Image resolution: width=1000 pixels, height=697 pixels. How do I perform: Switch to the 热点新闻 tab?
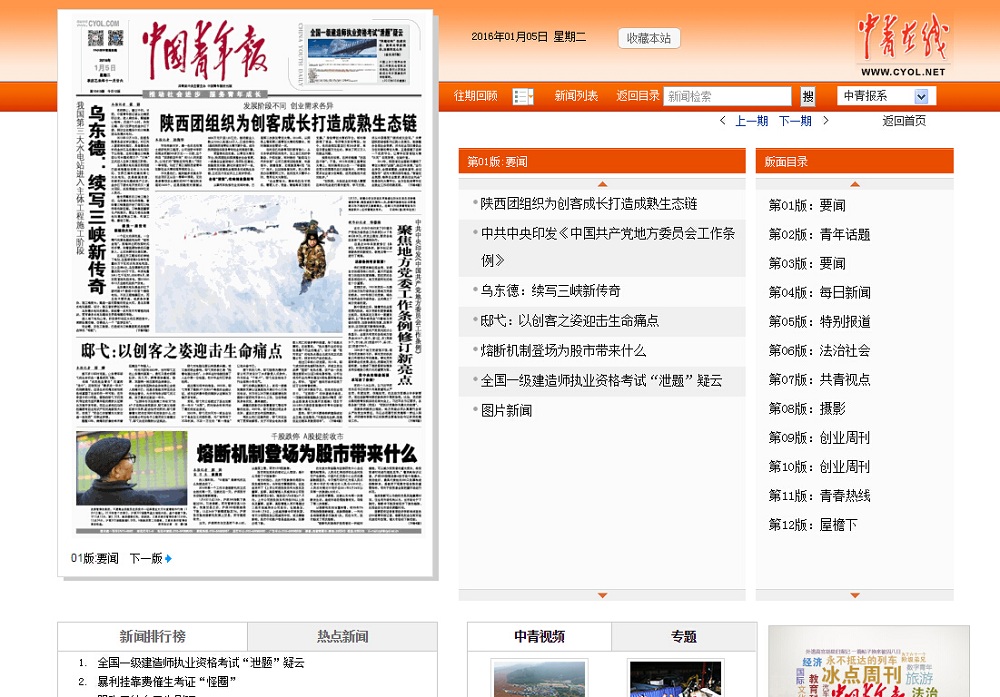[342, 636]
